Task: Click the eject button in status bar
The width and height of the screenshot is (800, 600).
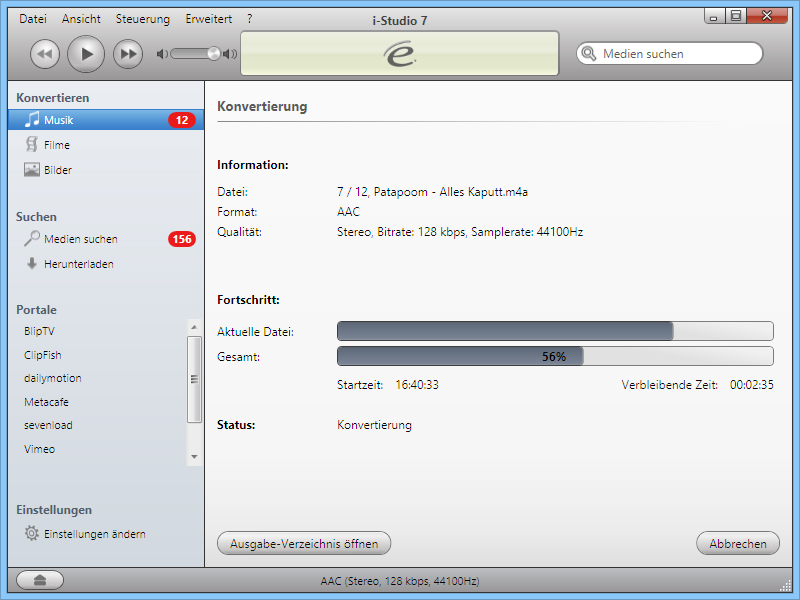Action: 40,580
